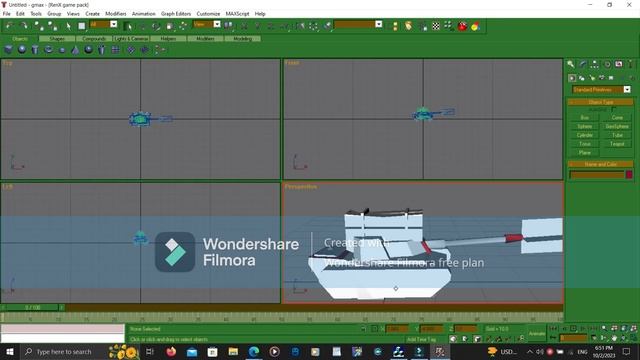
Task: Toggle the Selection Lock icon in status bar
Action: pyautogui.click(x=363, y=329)
